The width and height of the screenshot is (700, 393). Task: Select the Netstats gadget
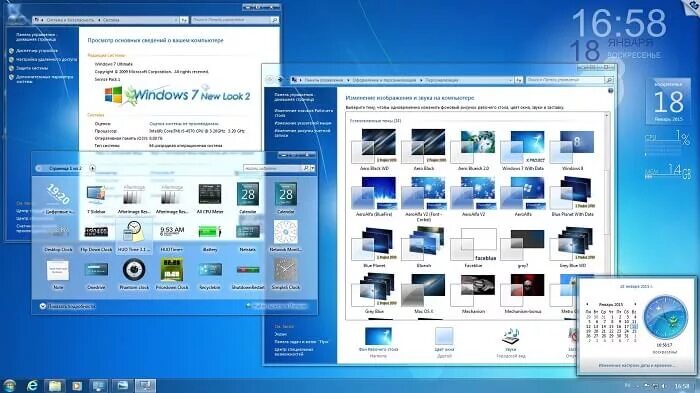click(x=248, y=238)
